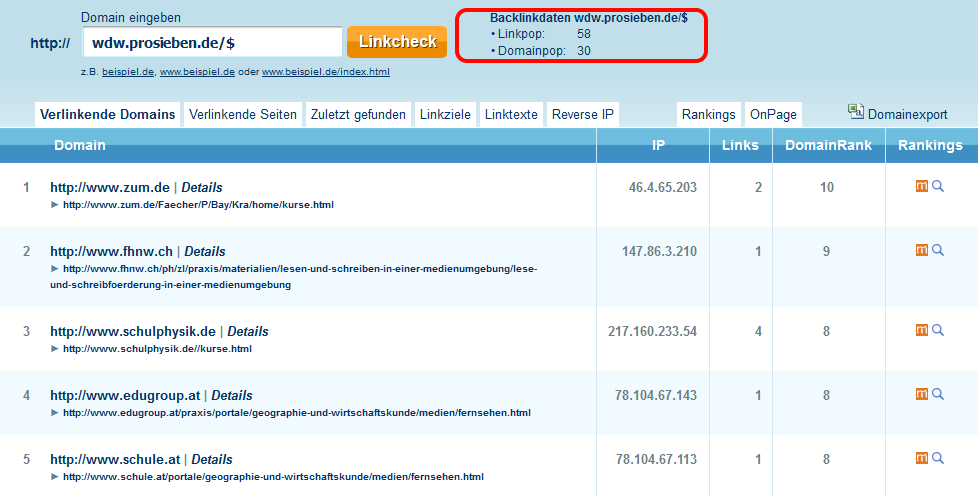Click IP address 78.104.67.113

[656, 460]
